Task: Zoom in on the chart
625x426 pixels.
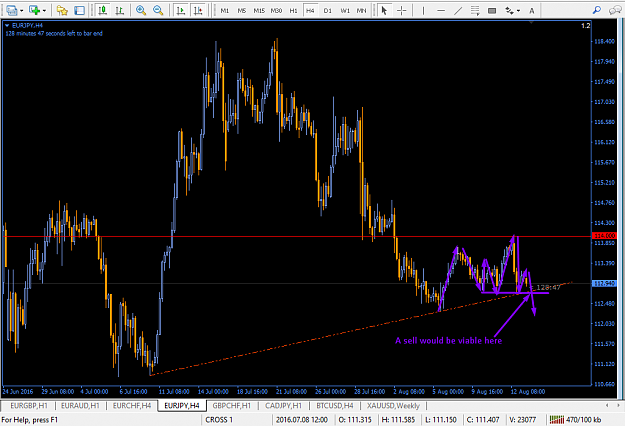Action: (141, 10)
